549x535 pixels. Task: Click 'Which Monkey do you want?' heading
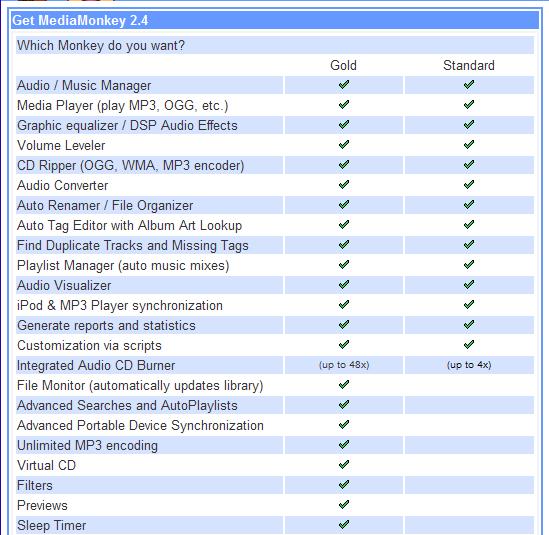coord(101,46)
